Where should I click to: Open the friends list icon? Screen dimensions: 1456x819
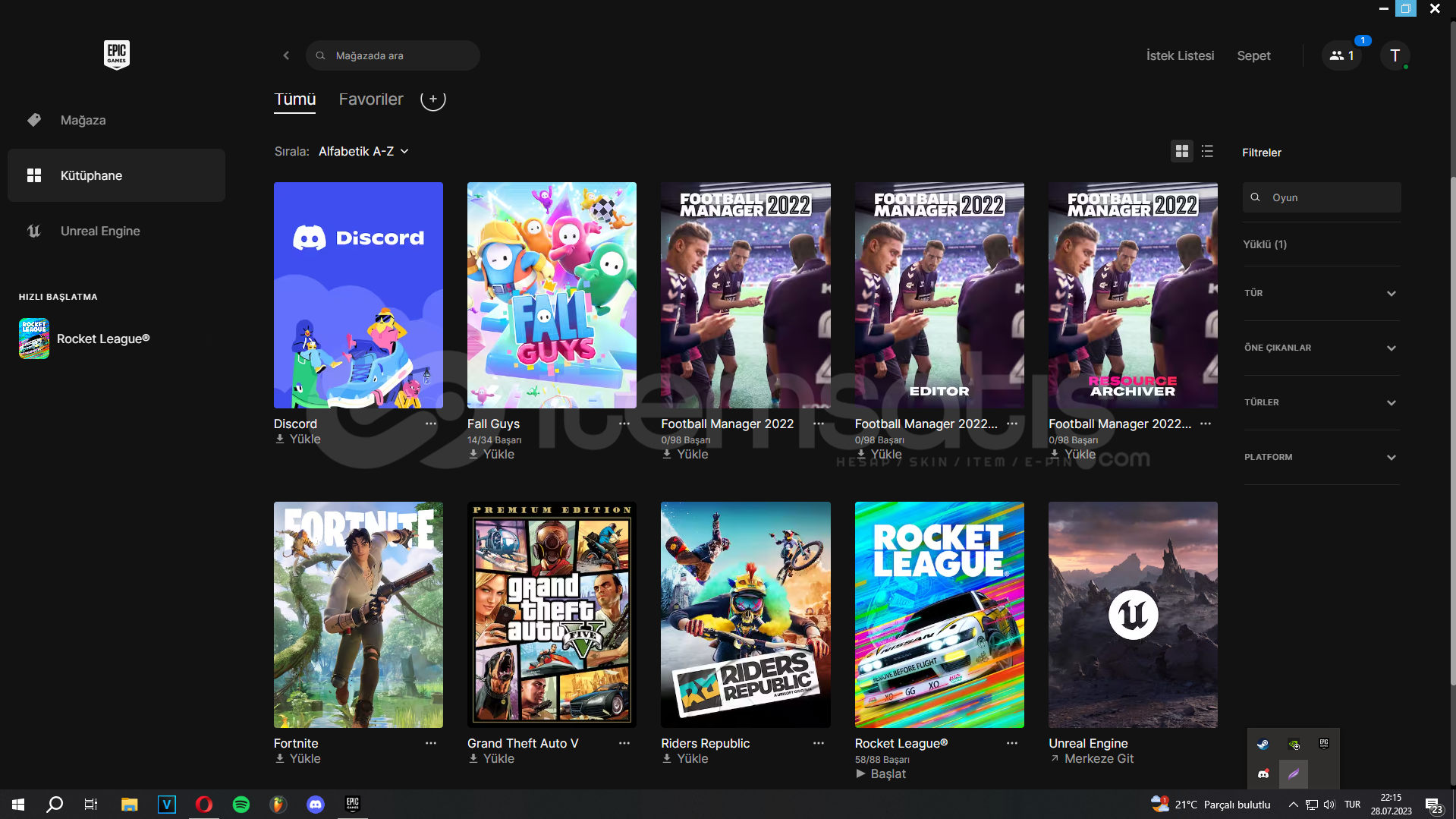tap(1341, 55)
